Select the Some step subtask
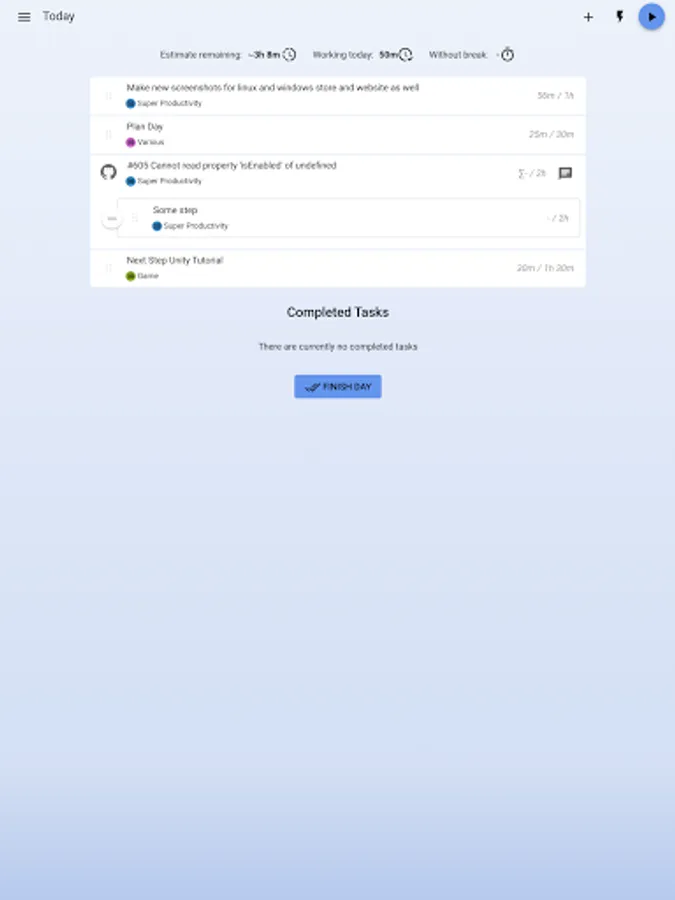The width and height of the screenshot is (675, 900). [348, 218]
